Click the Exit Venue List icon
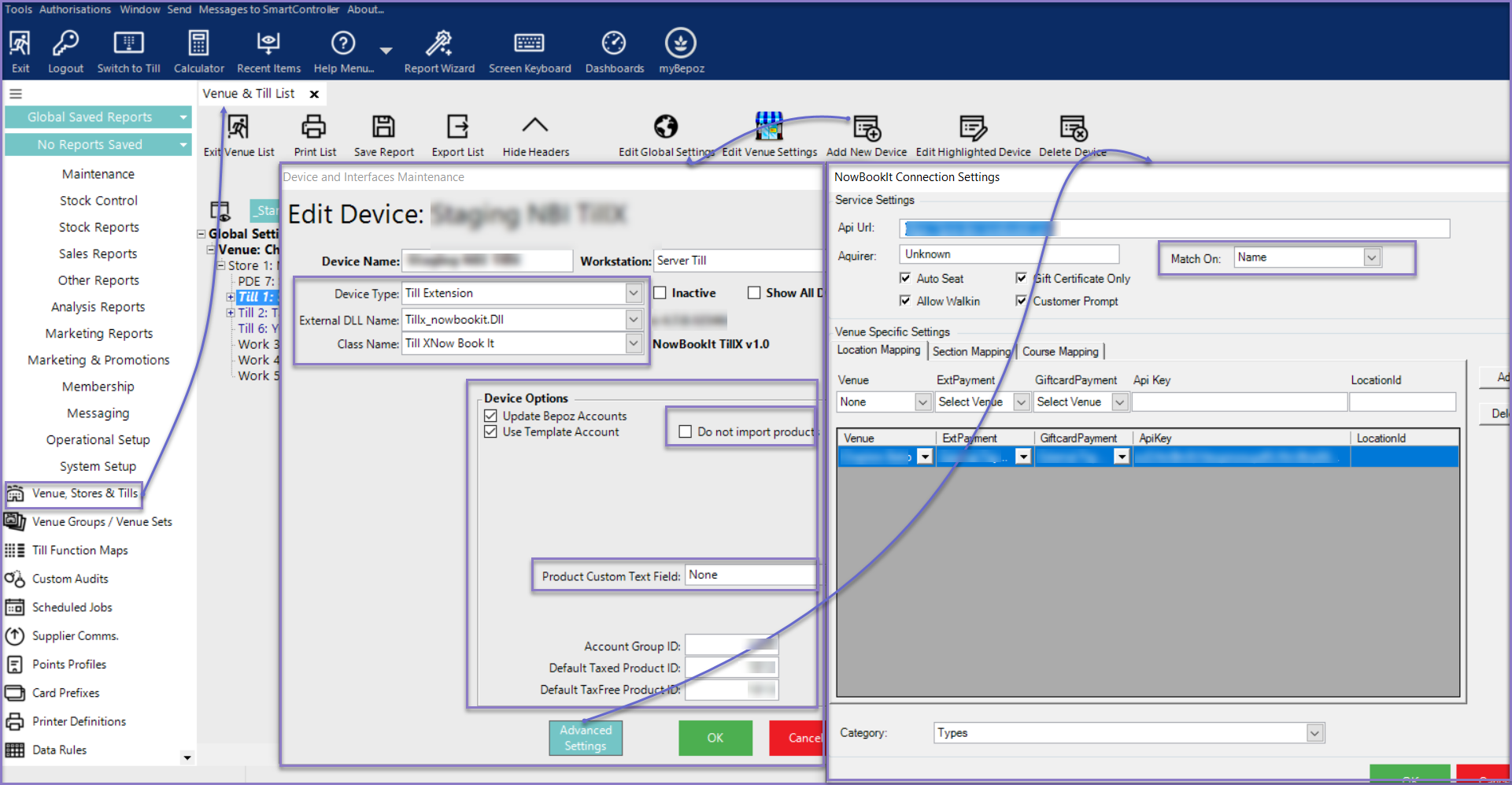Image resolution: width=1512 pixels, height=785 pixels. point(238,127)
